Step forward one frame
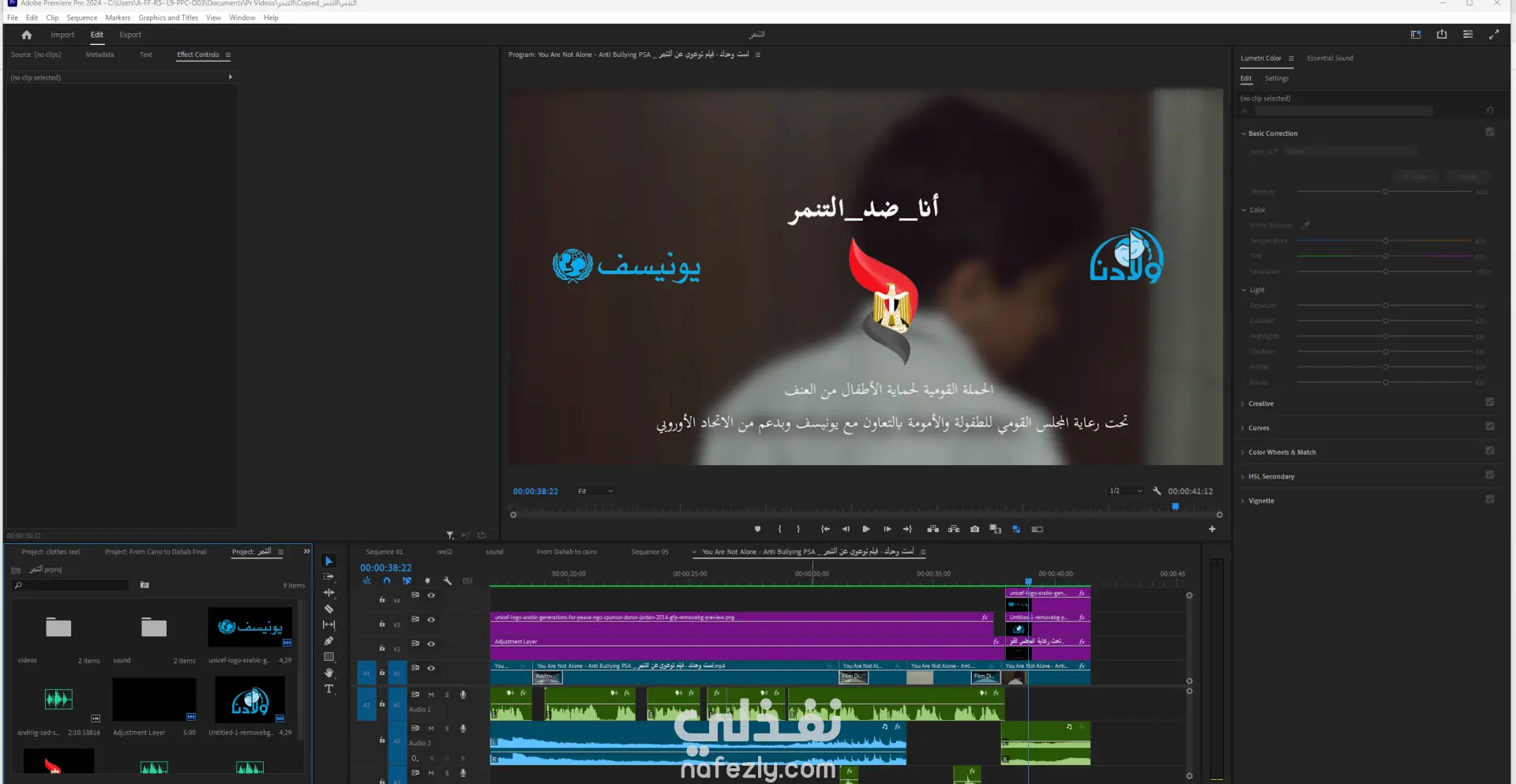1516x784 pixels. click(x=887, y=529)
